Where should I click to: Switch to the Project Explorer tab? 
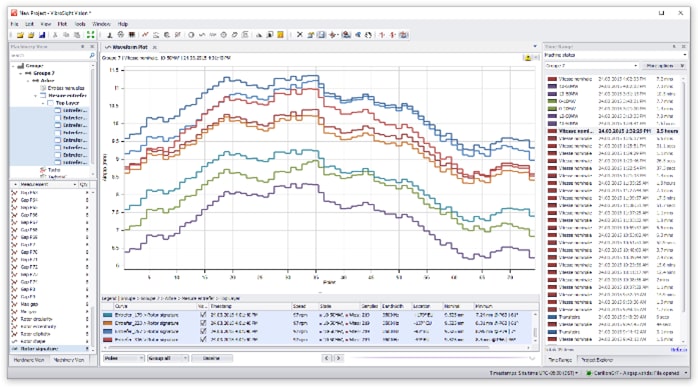point(597,360)
